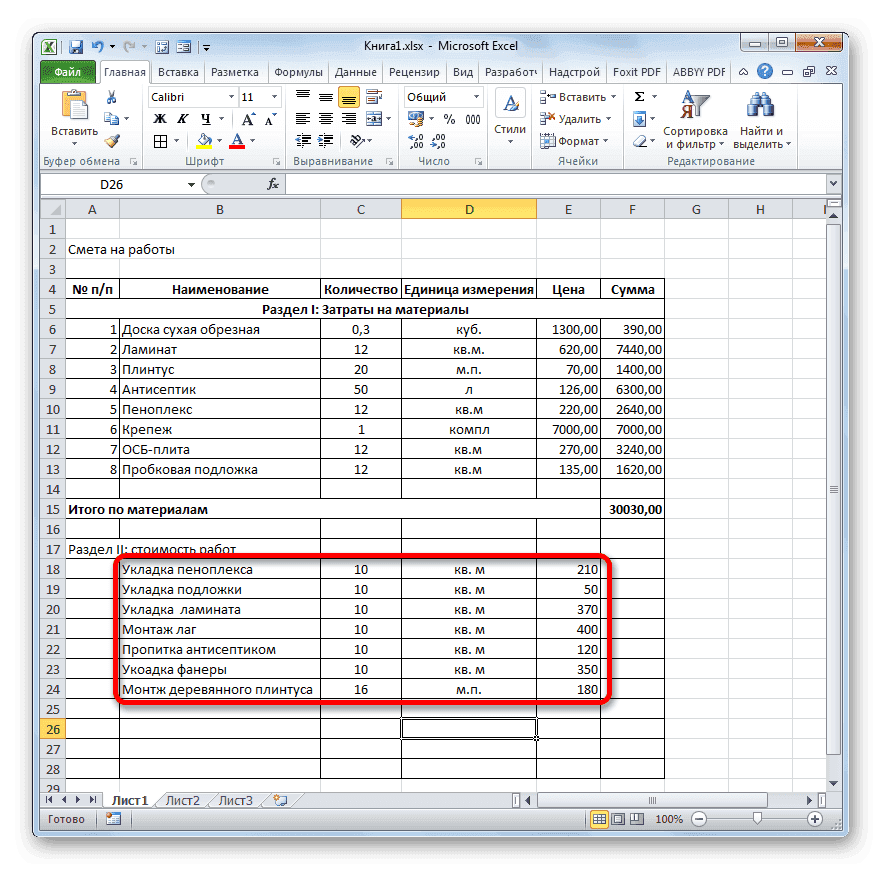Click the AutoSum Σ icon

click(x=639, y=97)
